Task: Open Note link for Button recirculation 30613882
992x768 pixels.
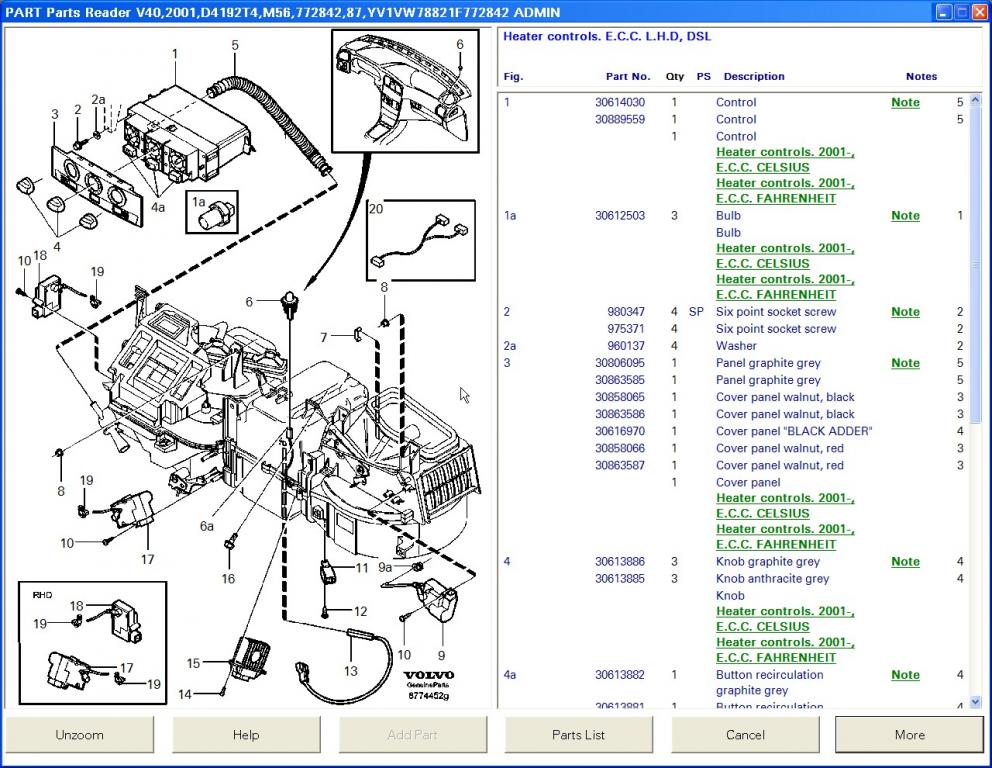Action: click(x=905, y=674)
